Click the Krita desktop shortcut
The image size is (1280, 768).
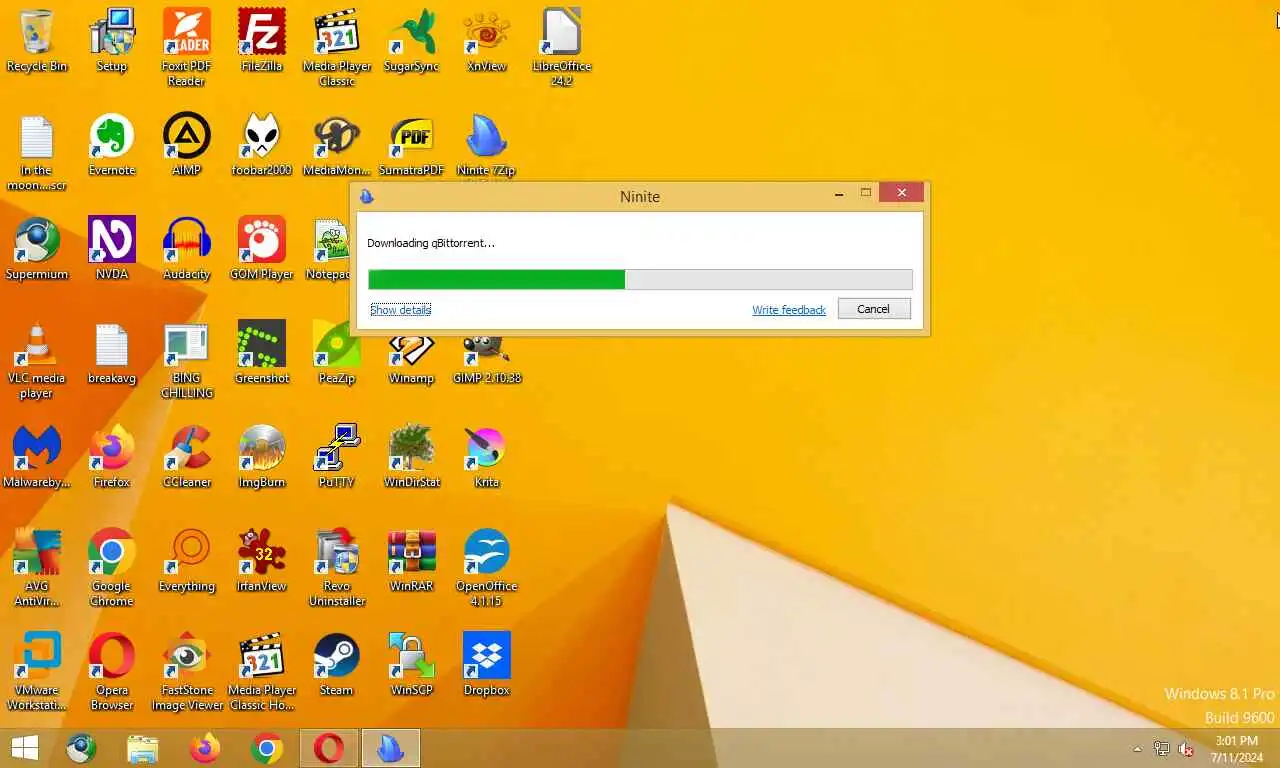pyautogui.click(x=487, y=457)
